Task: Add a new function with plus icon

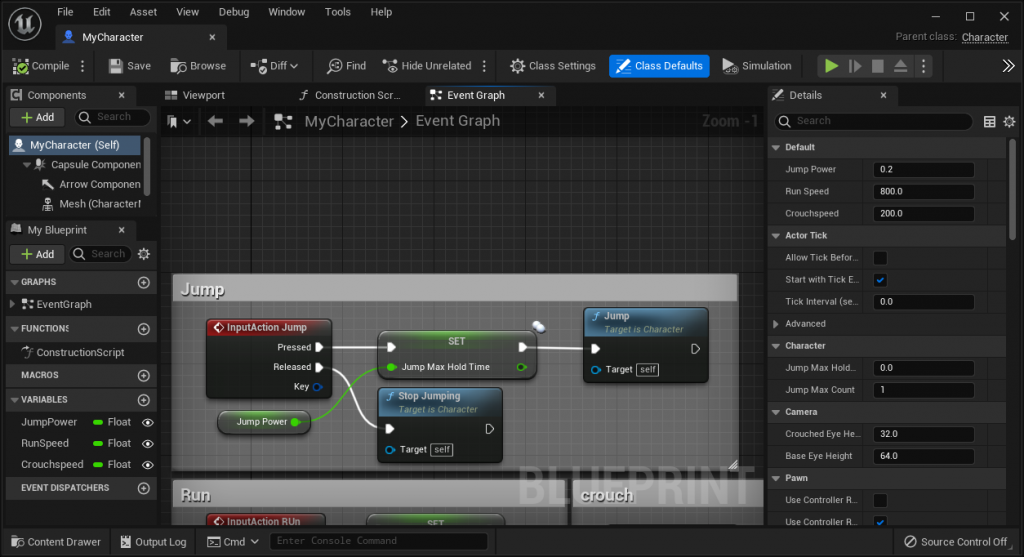Action: [144, 329]
